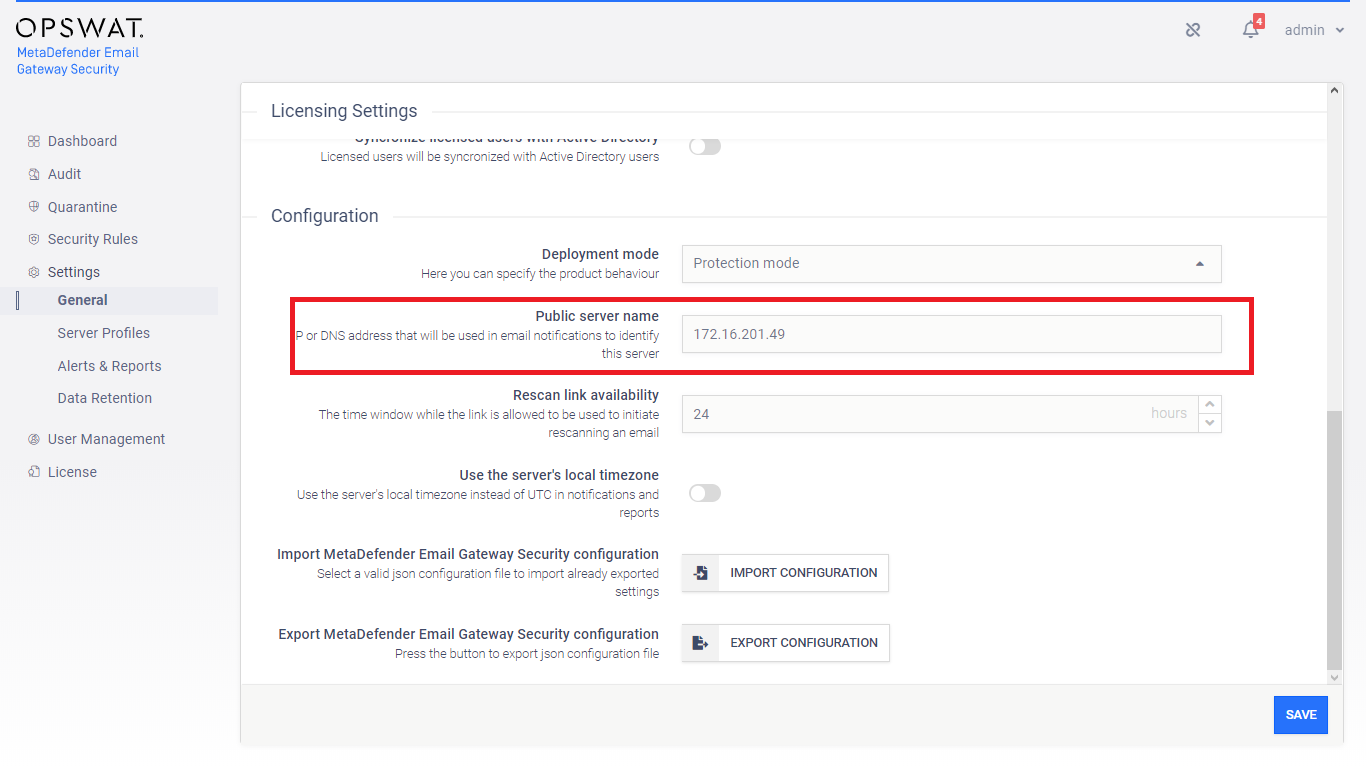Click the Import Configuration button

pyautogui.click(x=785, y=573)
